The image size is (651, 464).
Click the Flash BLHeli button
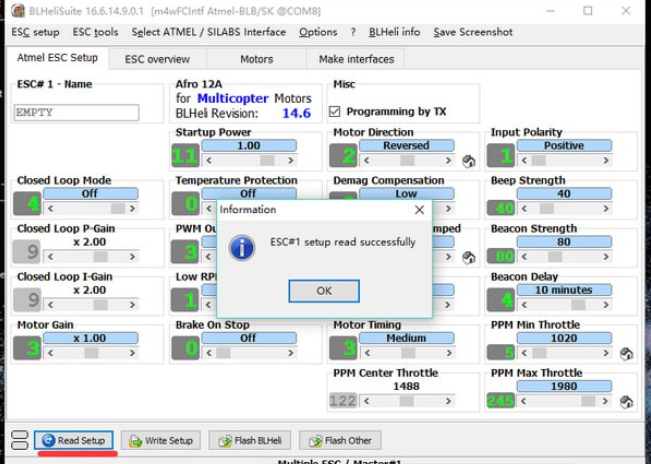pos(250,440)
